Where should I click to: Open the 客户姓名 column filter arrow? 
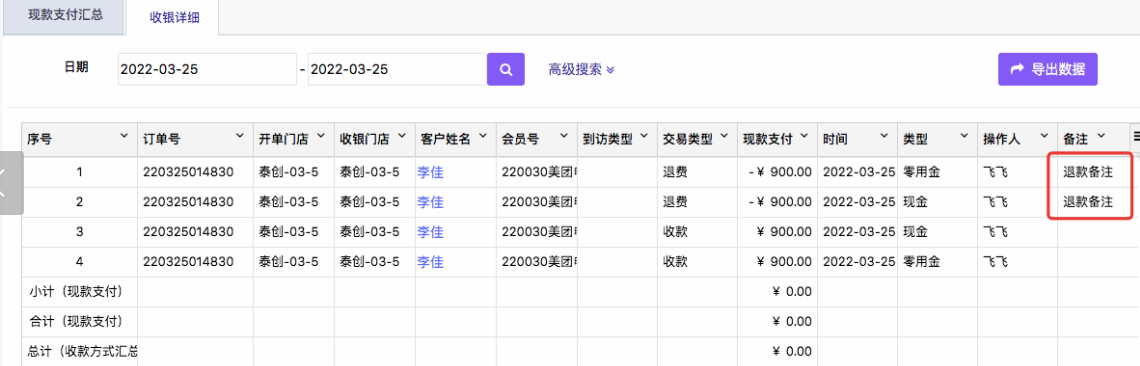pos(483,136)
